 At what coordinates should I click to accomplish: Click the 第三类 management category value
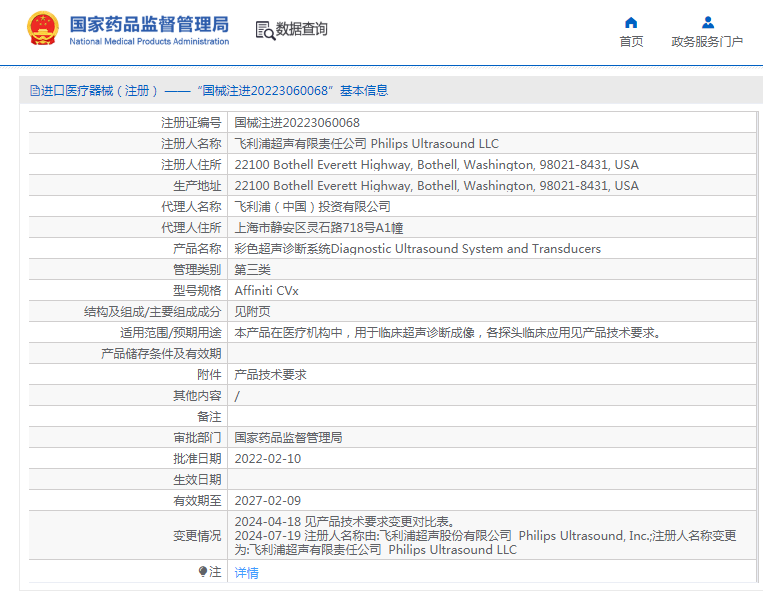[x=252, y=269]
